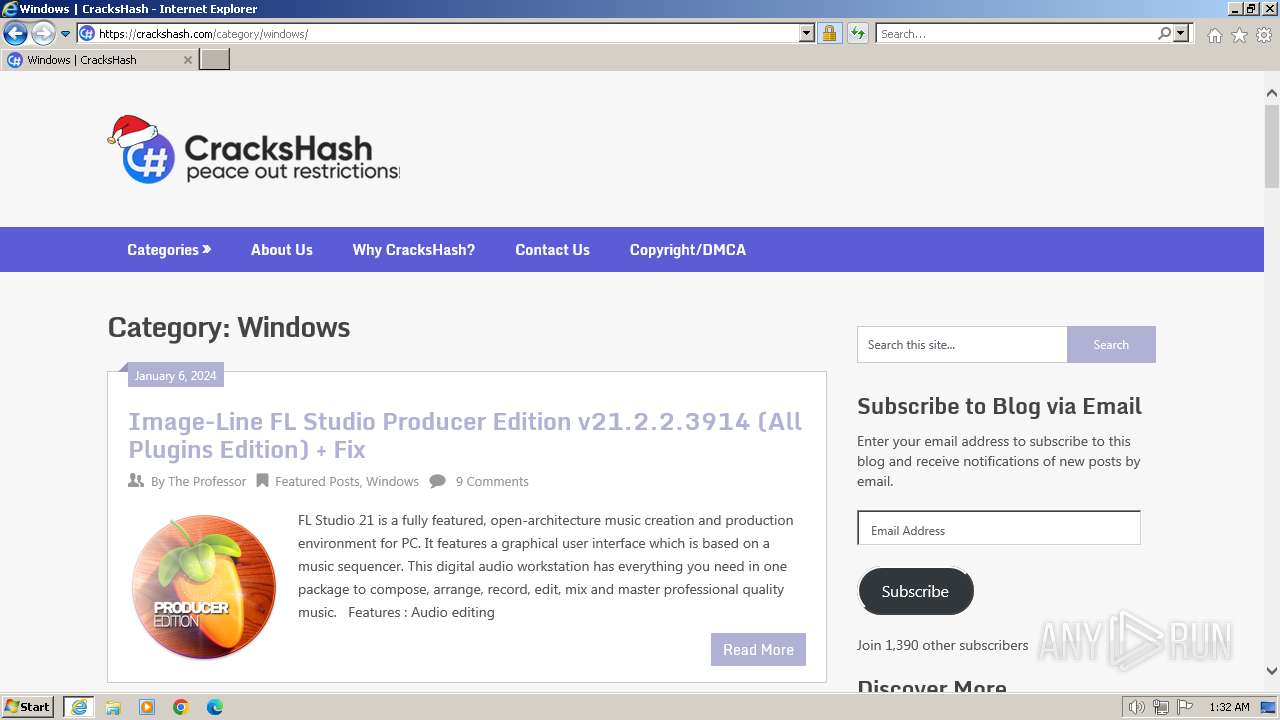The height and width of the screenshot is (720, 1280).
Task: Open the Image-Line FL Studio post title
Action: coord(465,435)
